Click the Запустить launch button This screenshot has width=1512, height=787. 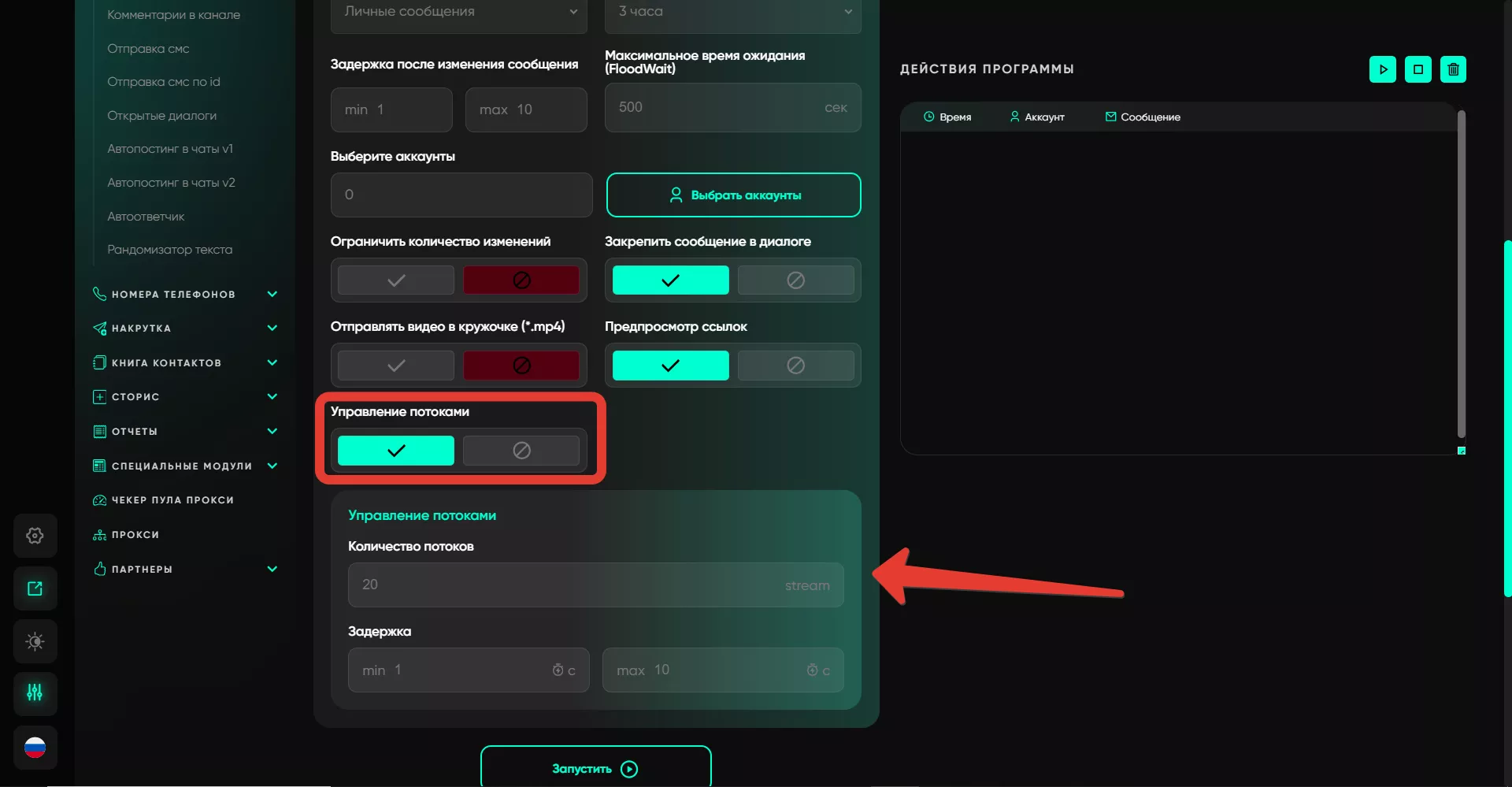point(596,767)
